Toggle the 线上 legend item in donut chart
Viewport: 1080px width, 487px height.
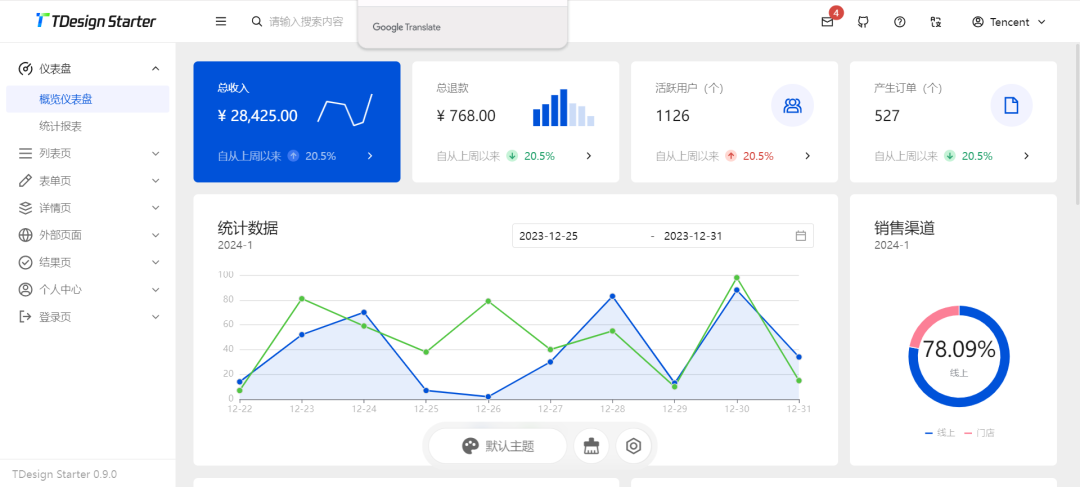(941, 433)
